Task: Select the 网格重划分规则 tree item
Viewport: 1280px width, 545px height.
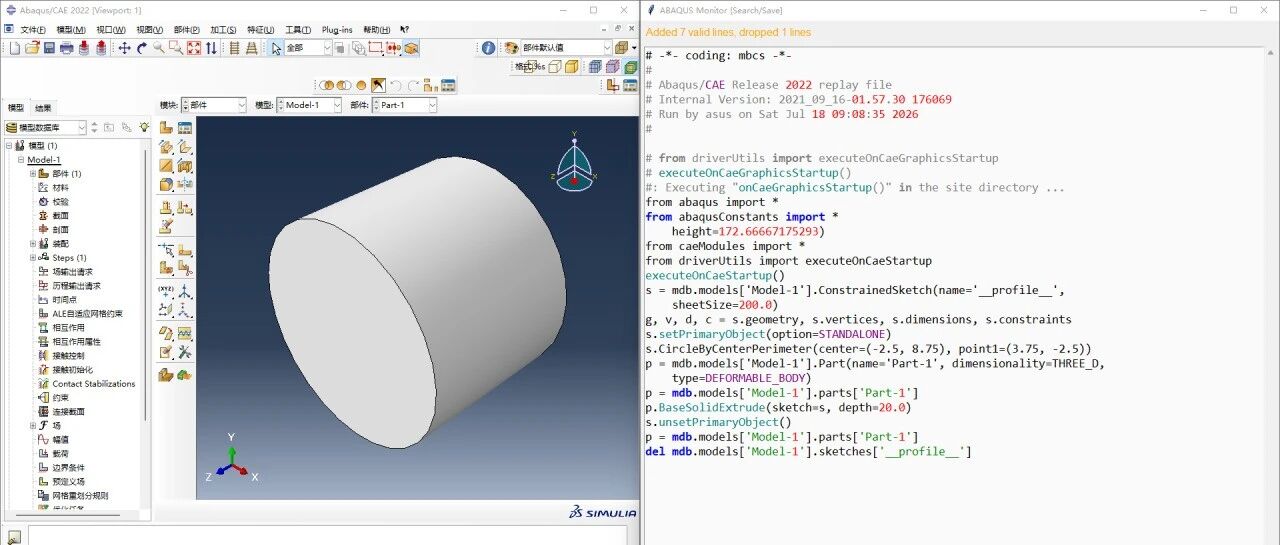Action: (x=80, y=496)
